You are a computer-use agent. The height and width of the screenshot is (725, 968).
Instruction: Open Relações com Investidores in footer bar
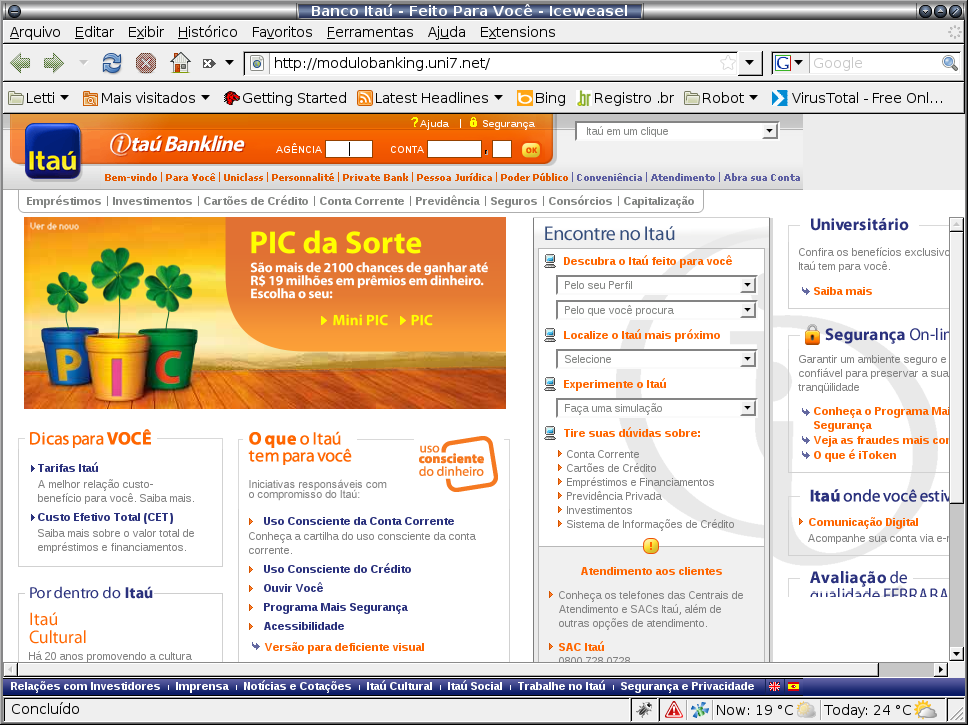[x=85, y=686]
